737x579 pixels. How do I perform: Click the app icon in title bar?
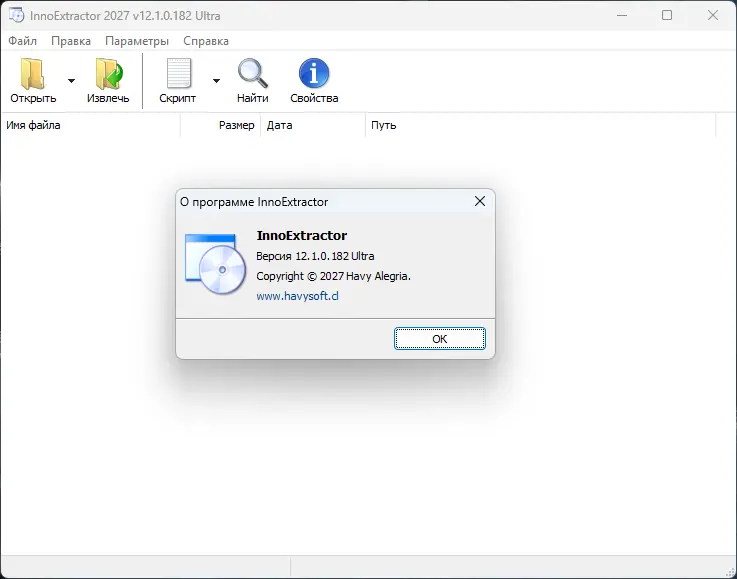click(16, 15)
